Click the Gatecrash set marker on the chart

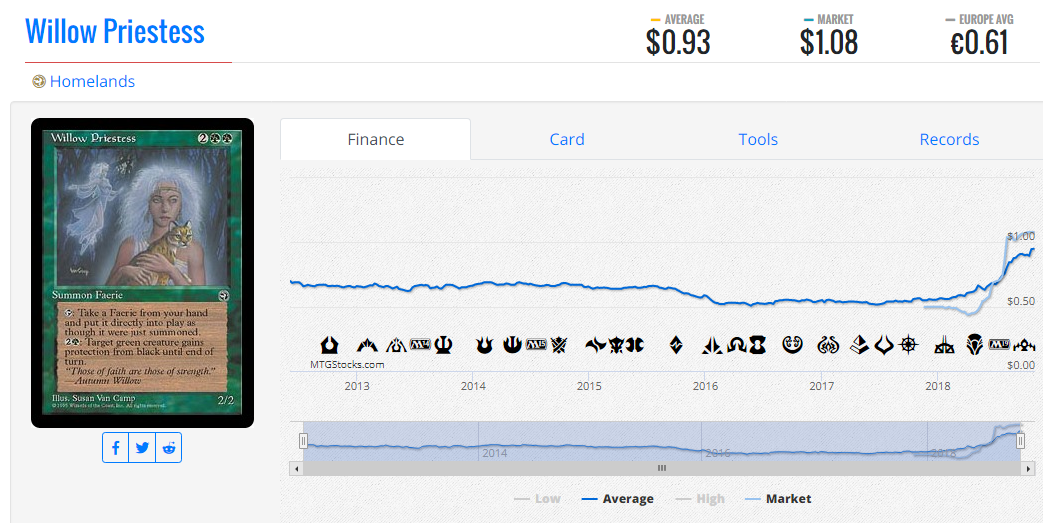click(367, 345)
